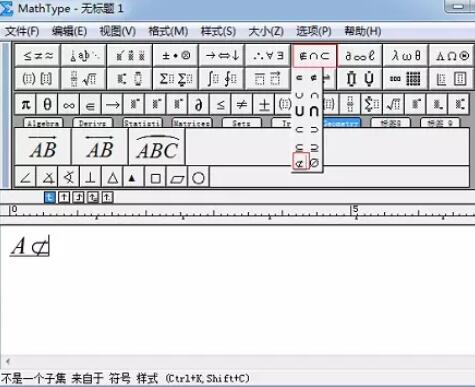
Task: Switch to the Algebra tab
Action: pyautogui.click(x=43, y=123)
